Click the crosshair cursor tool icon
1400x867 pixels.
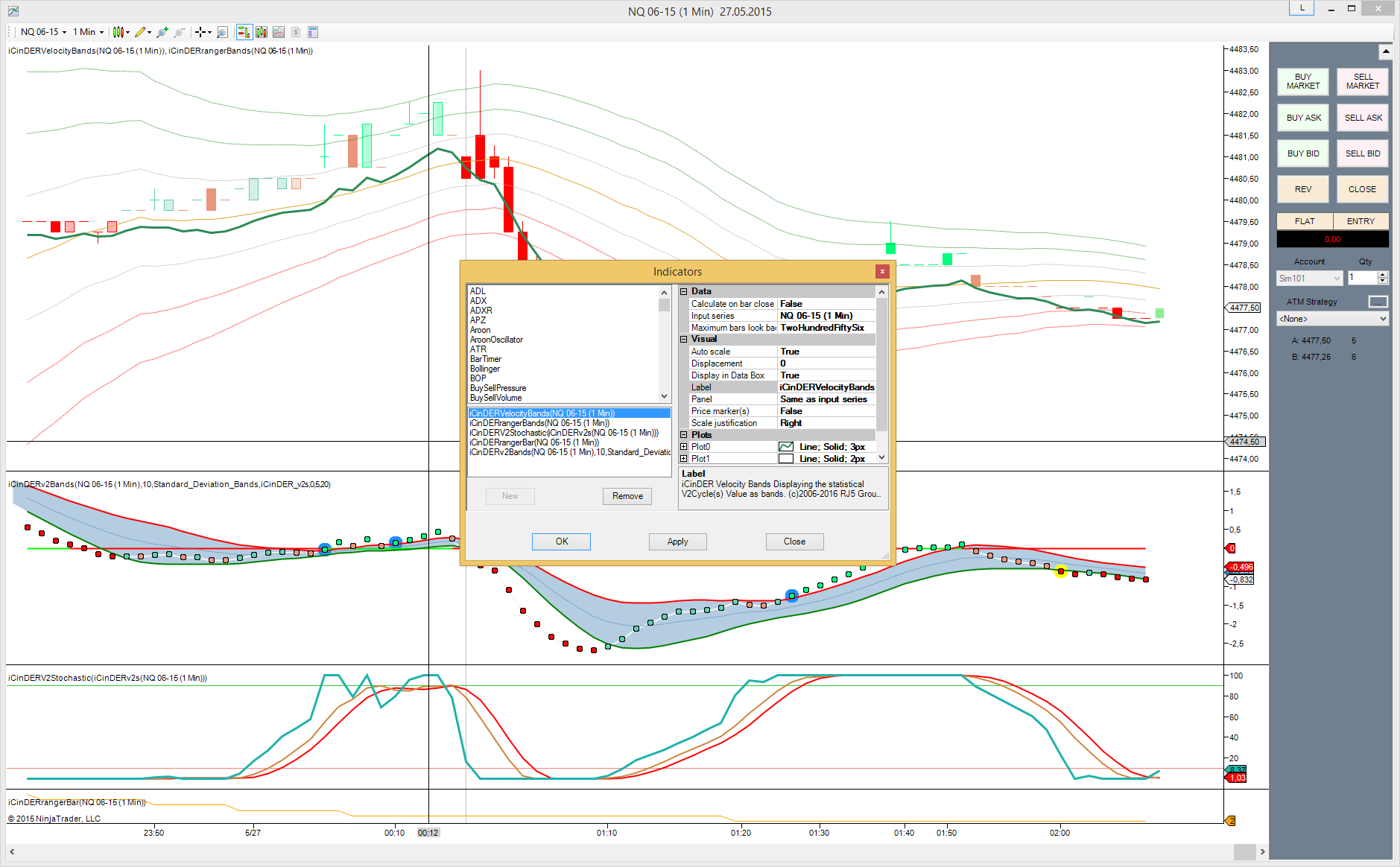(200, 32)
